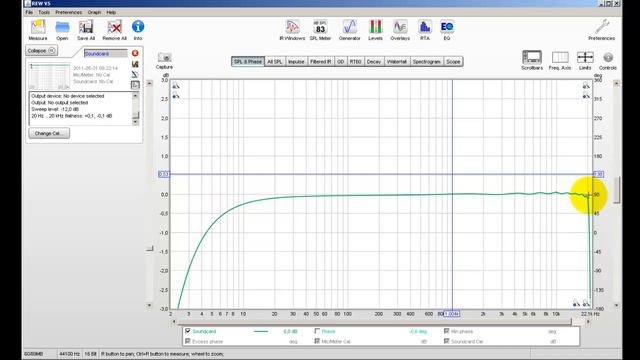Switch to the Waterfall tab
Viewport: 640px width, 360px height.
397,62
